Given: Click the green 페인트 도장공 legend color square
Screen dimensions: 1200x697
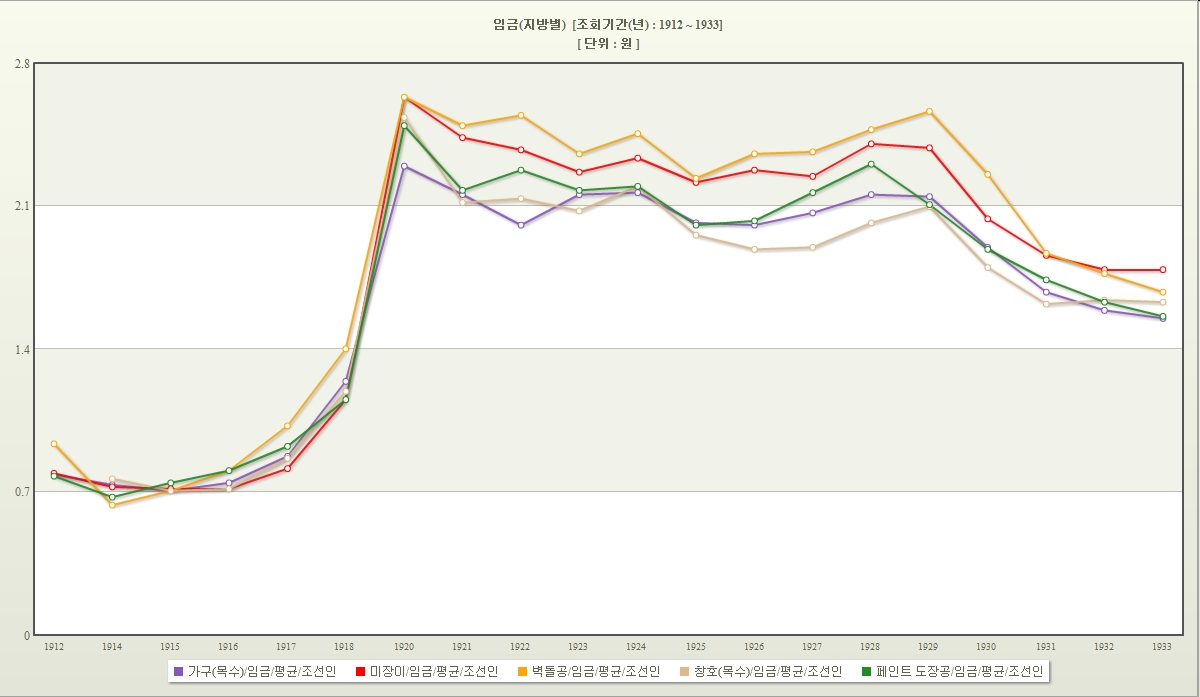Looking at the screenshot, I should click(x=866, y=671).
